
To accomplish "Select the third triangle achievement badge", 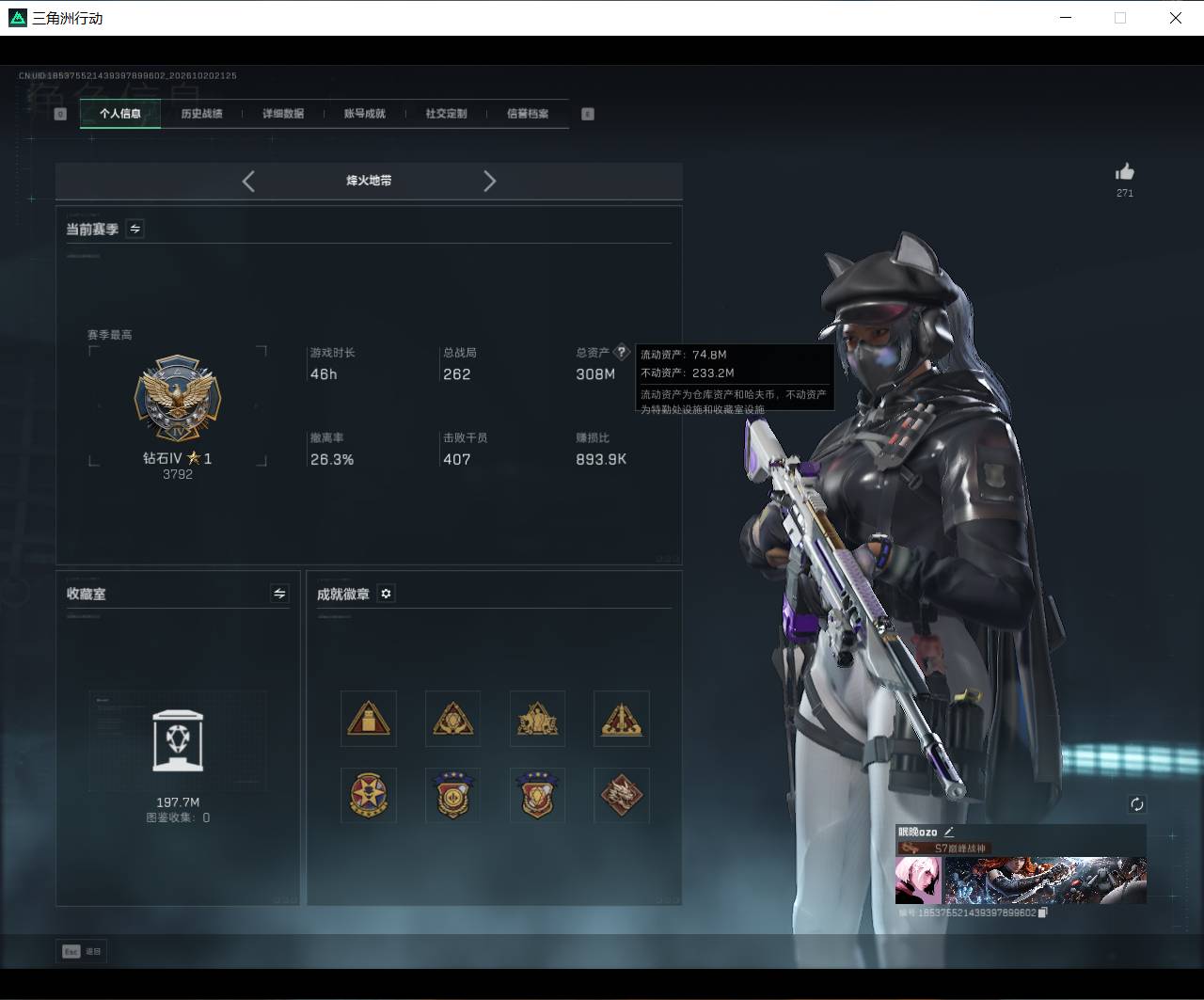I will tap(537, 719).
